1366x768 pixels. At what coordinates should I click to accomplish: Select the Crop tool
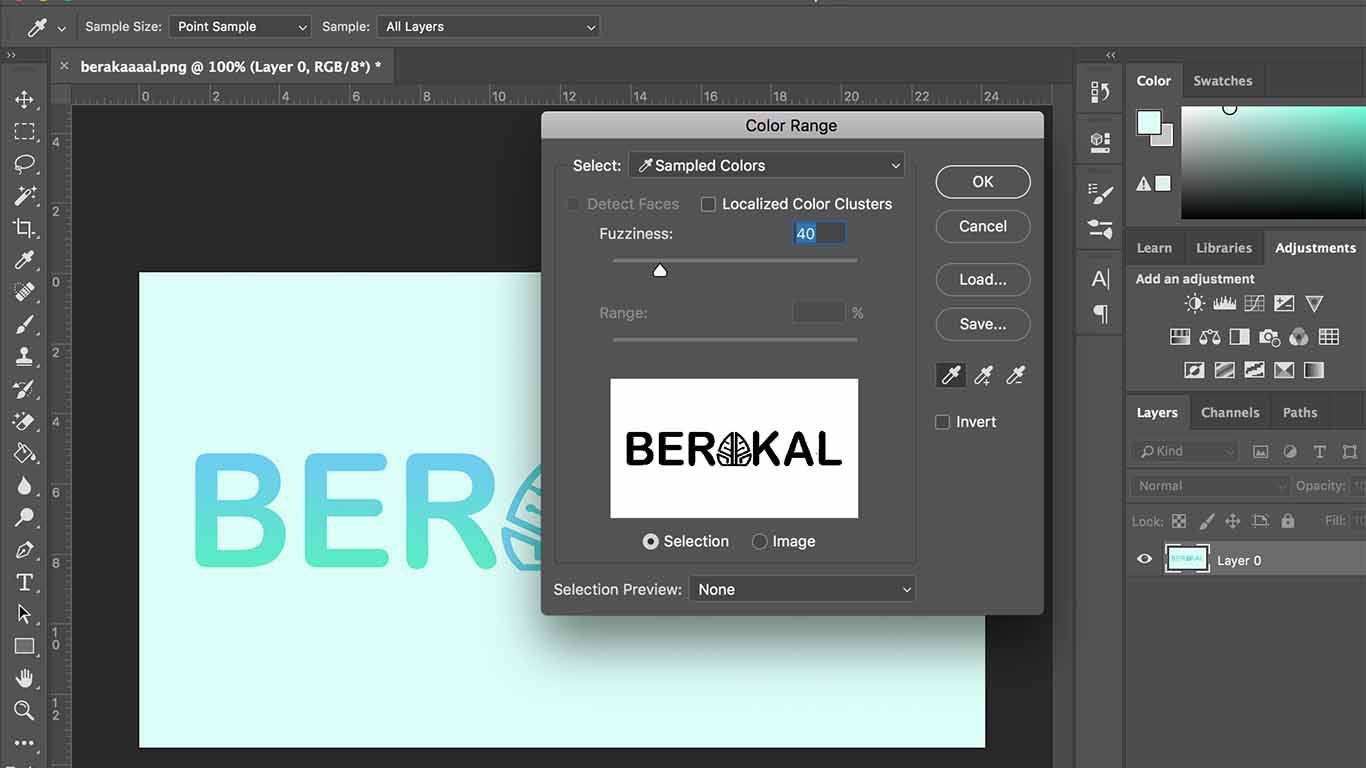(x=25, y=228)
